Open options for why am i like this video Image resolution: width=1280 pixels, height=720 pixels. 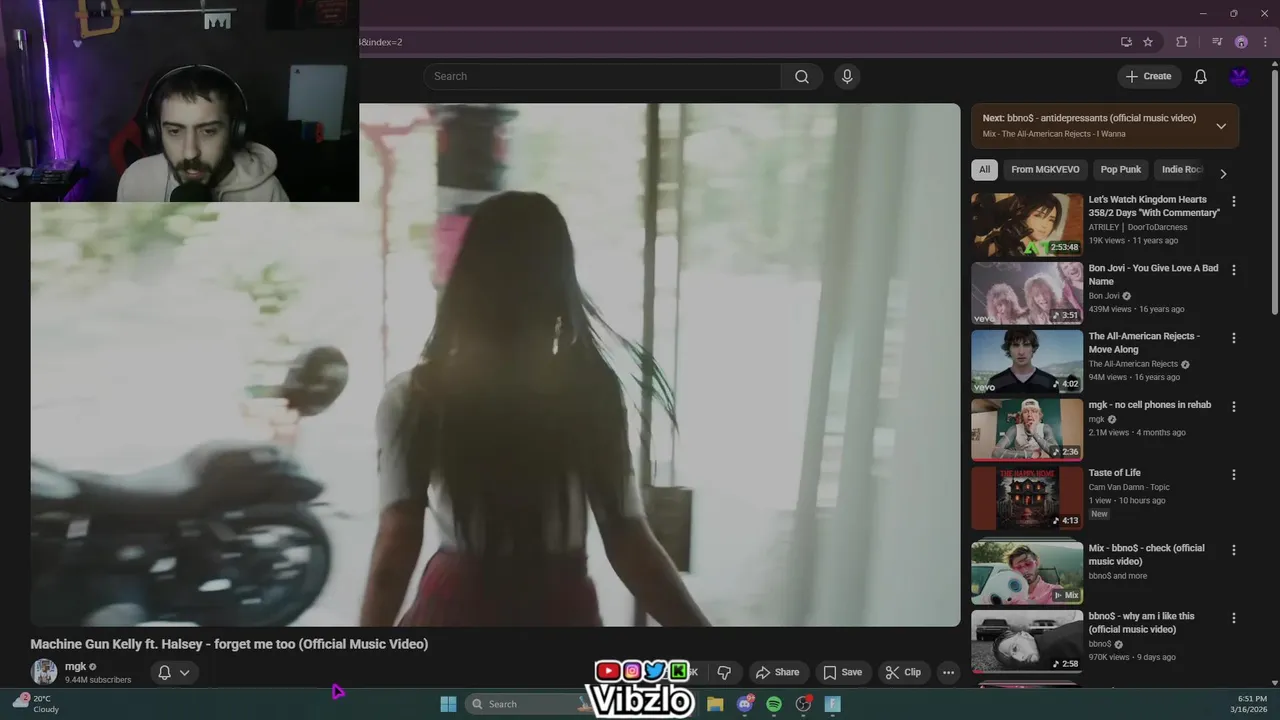click(x=1233, y=618)
